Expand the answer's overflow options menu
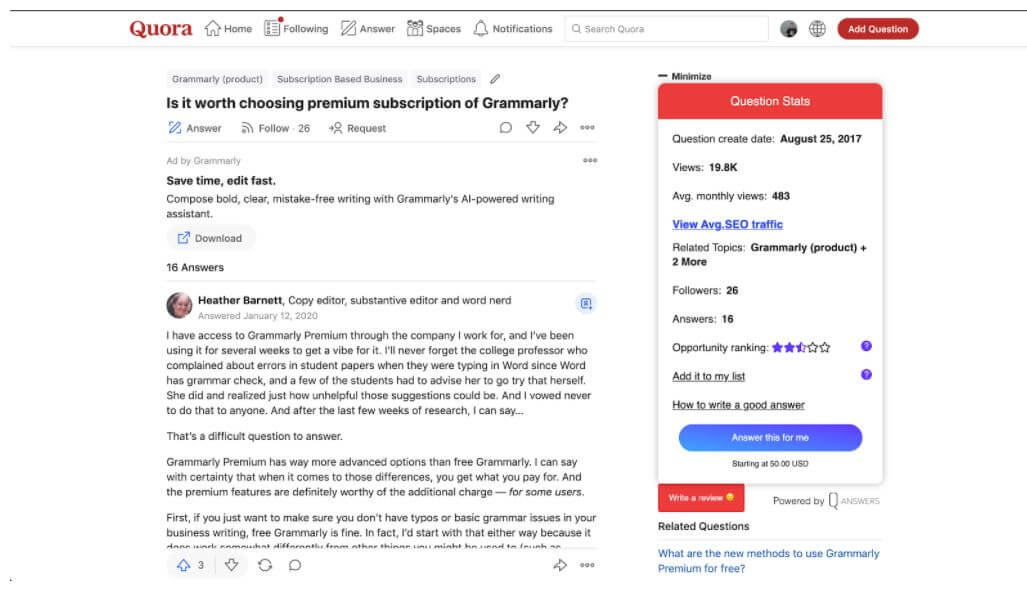The width and height of the screenshot is (1027, 598). (x=586, y=565)
